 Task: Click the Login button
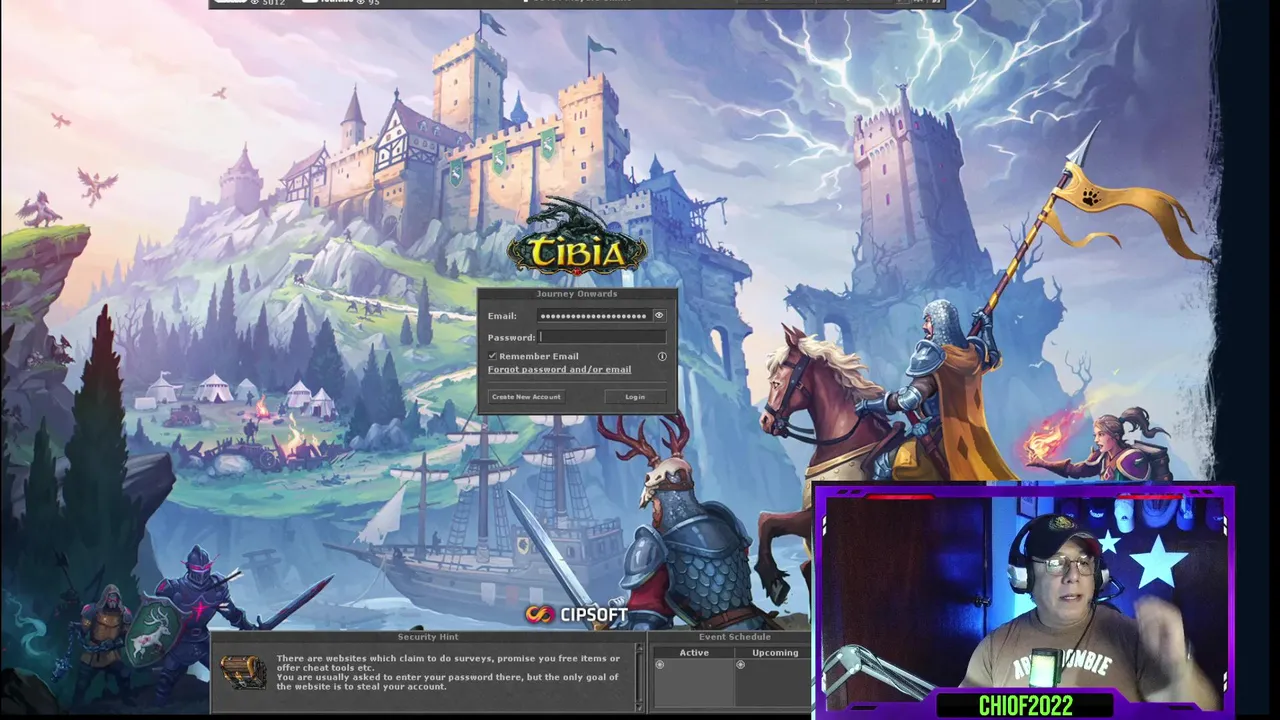[635, 397]
